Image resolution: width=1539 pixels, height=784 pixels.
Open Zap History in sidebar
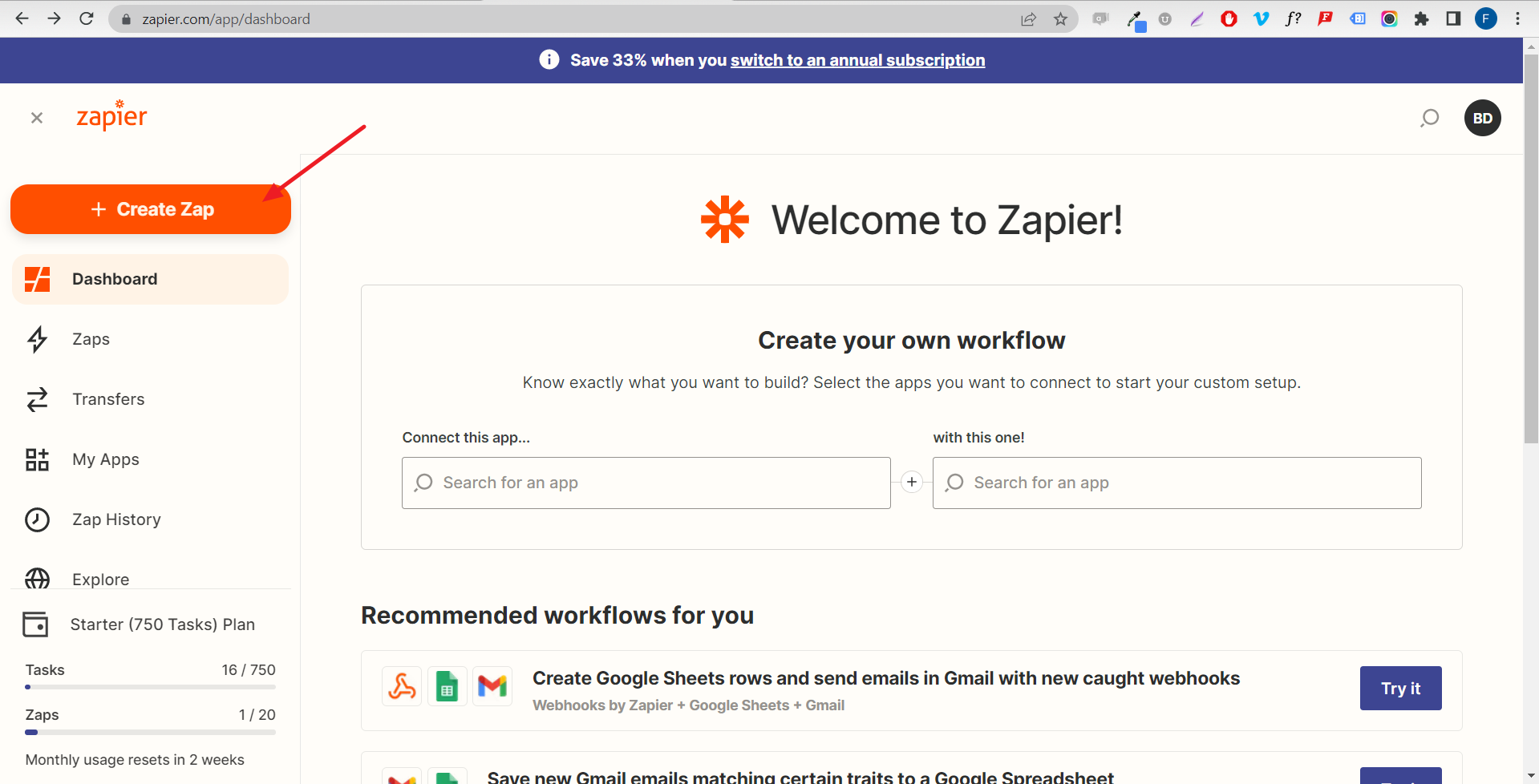click(x=150, y=519)
